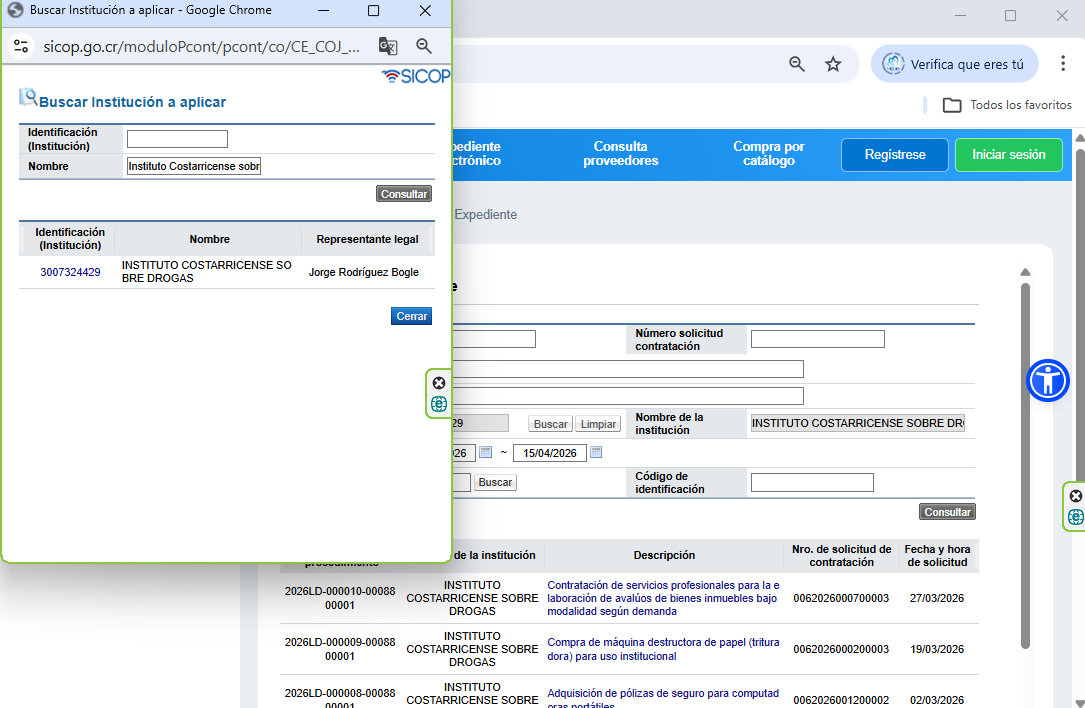Click the blue accessibility widget icon

pos(1048,380)
